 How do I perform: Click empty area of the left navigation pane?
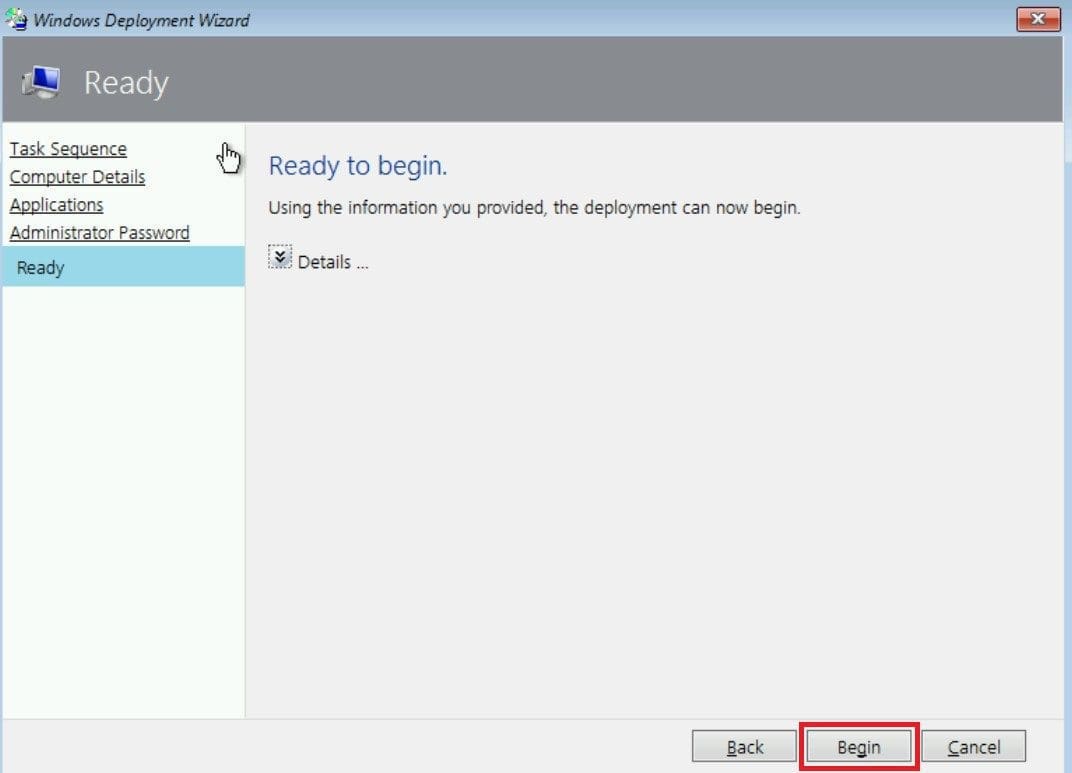tap(122, 500)
